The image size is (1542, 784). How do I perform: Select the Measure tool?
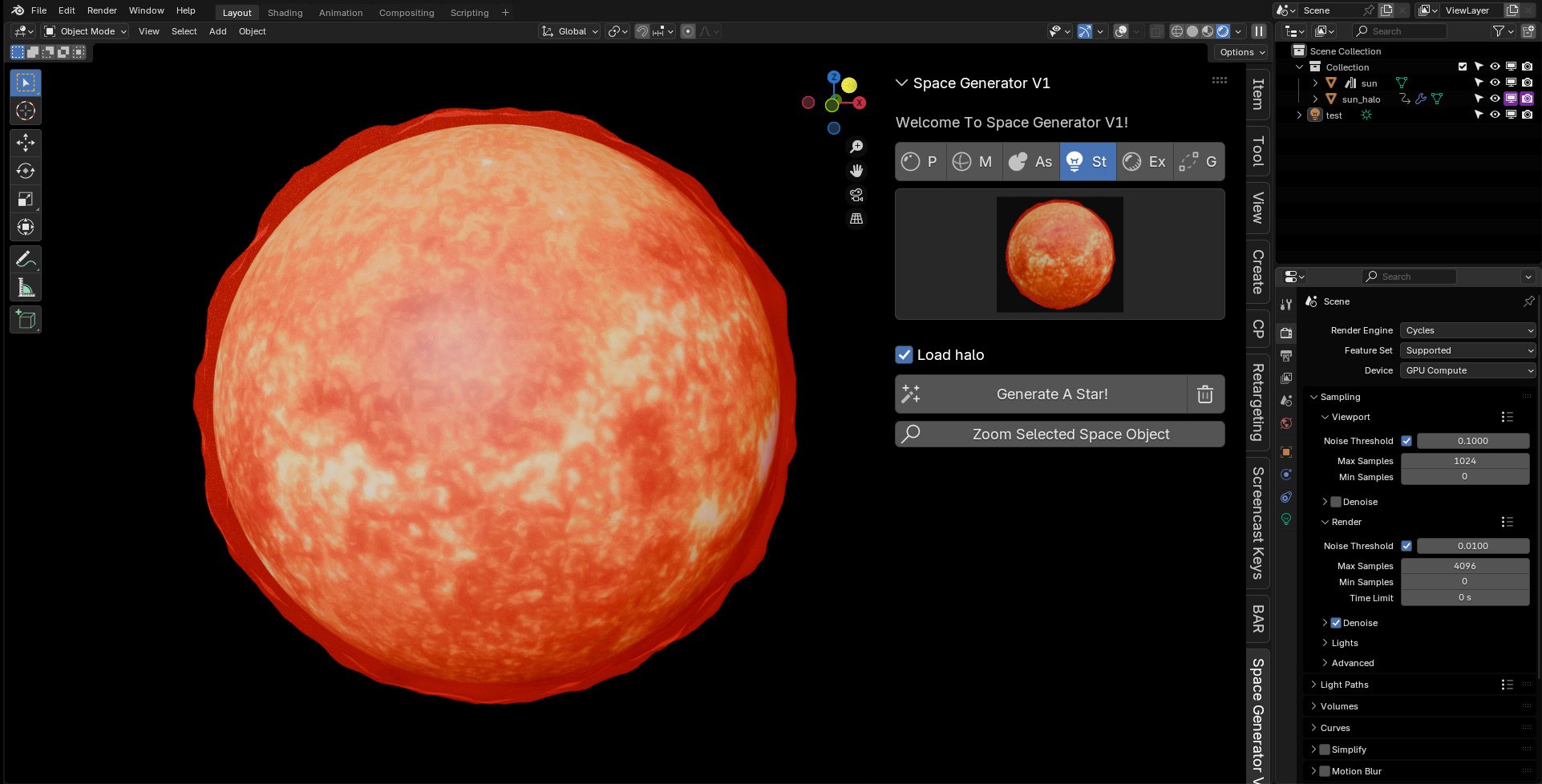tap(26, 286)
